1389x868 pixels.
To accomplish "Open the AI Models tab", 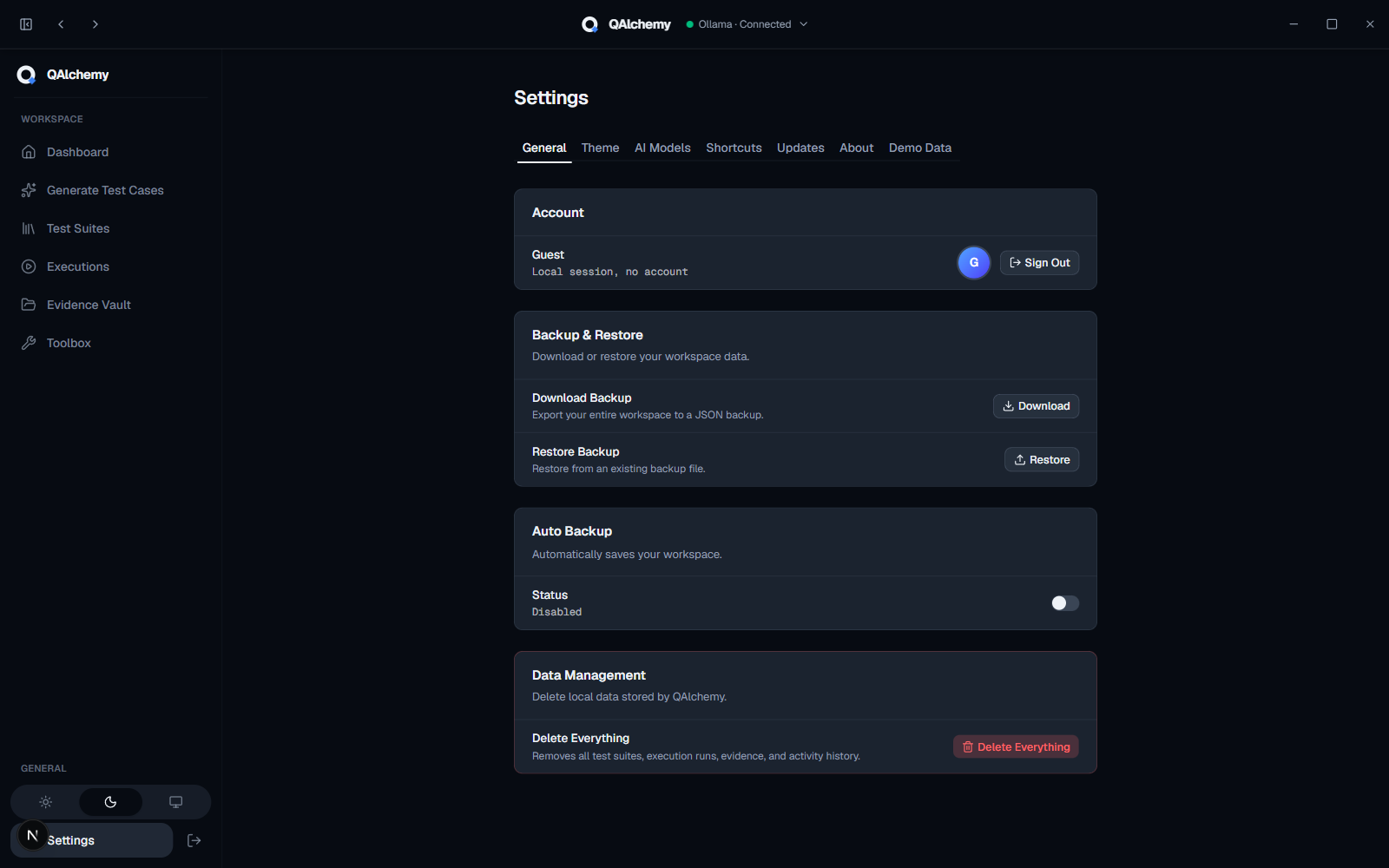I will [662, 148].
